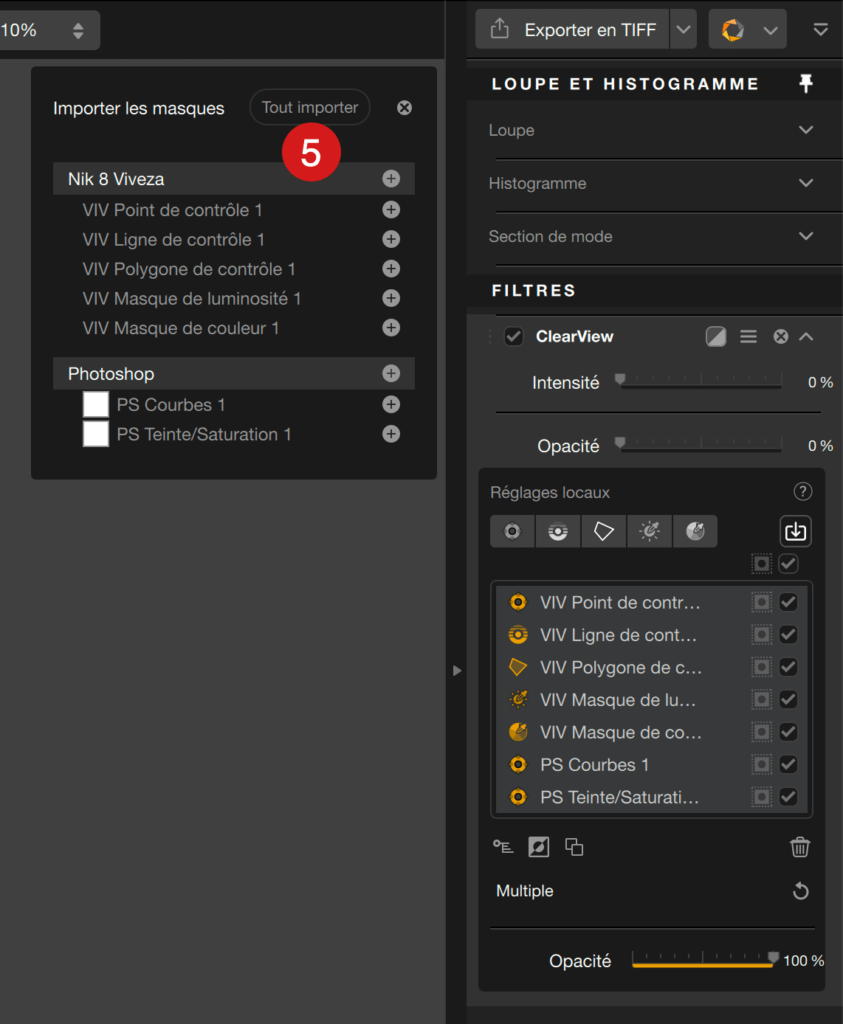Show mask for VIV Point de contr… row
The image size is (843, 1024).
click(761, 602)
